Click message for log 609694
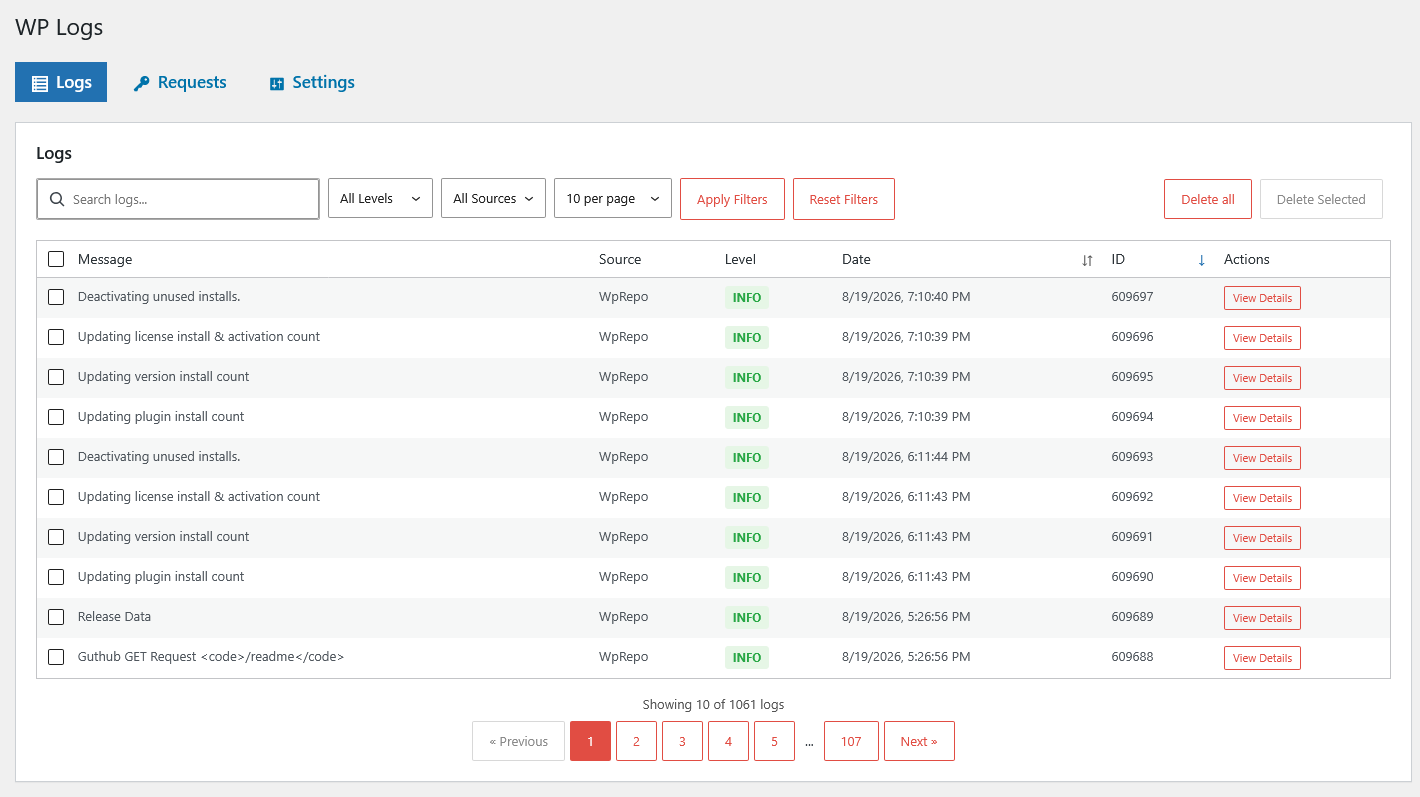 pyautogui.click(x=161, y=417)
